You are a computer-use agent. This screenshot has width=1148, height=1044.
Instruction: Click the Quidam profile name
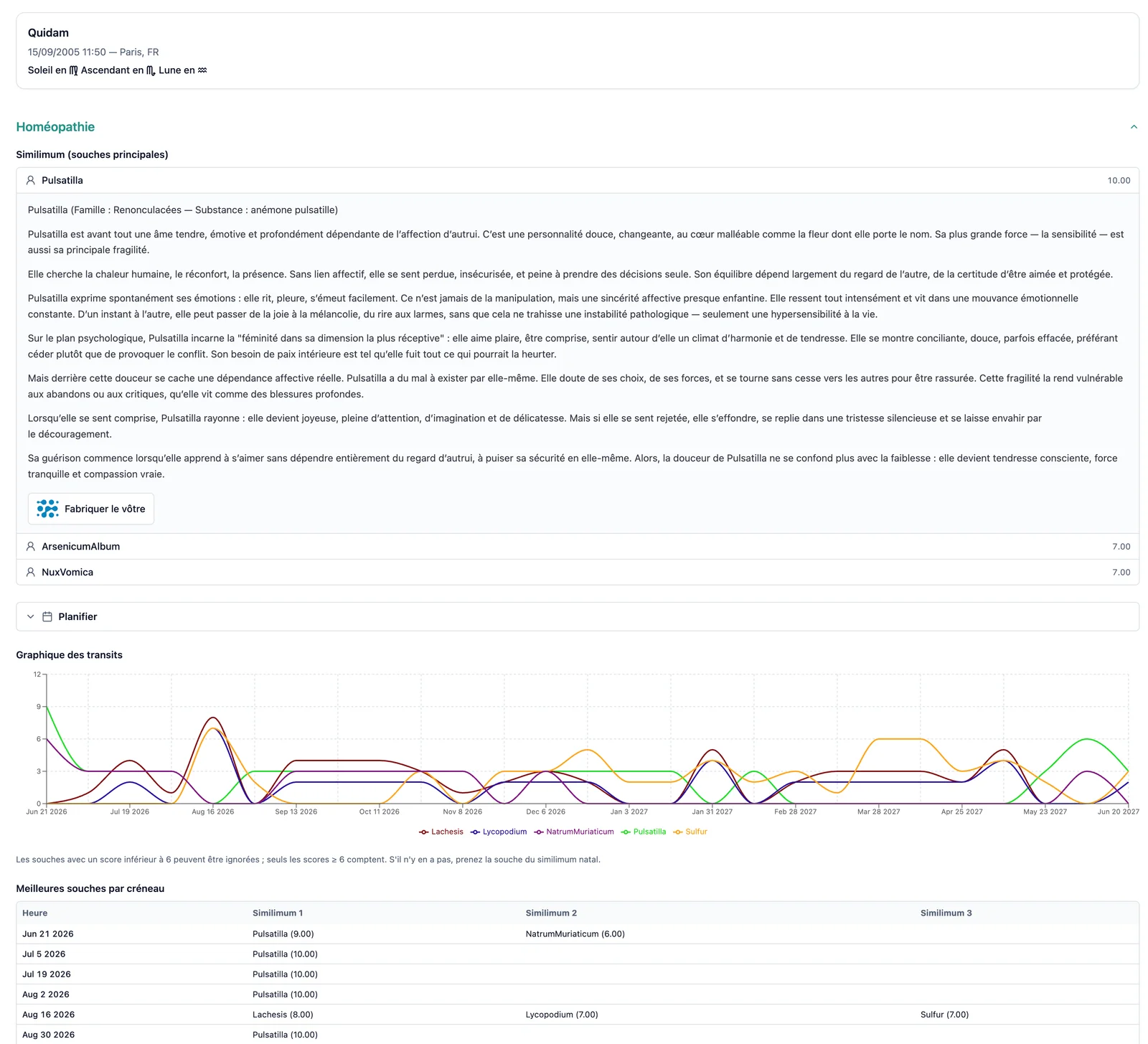click(x=48, y=33)
